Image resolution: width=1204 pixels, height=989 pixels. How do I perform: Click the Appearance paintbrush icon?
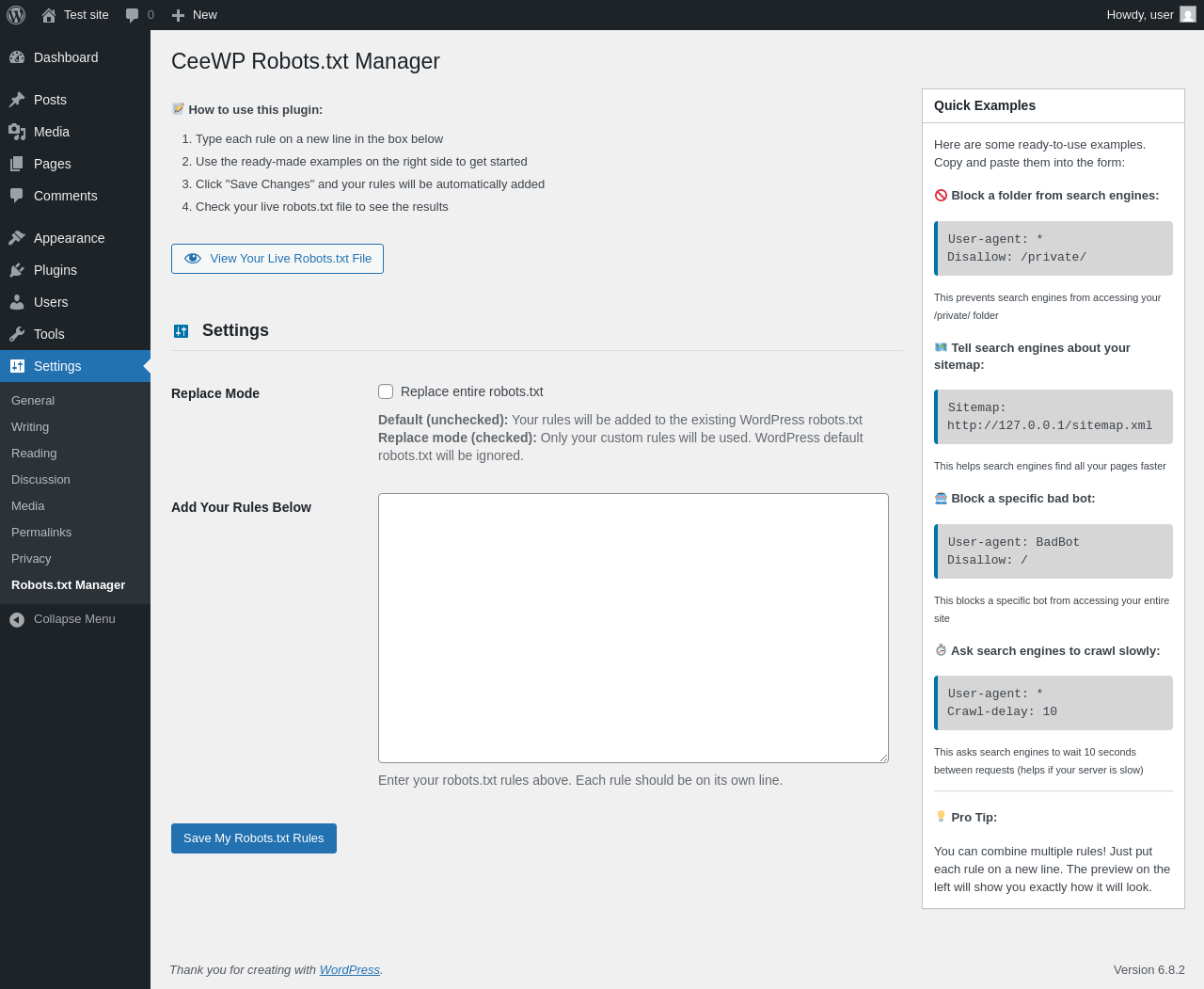point(17,238)
